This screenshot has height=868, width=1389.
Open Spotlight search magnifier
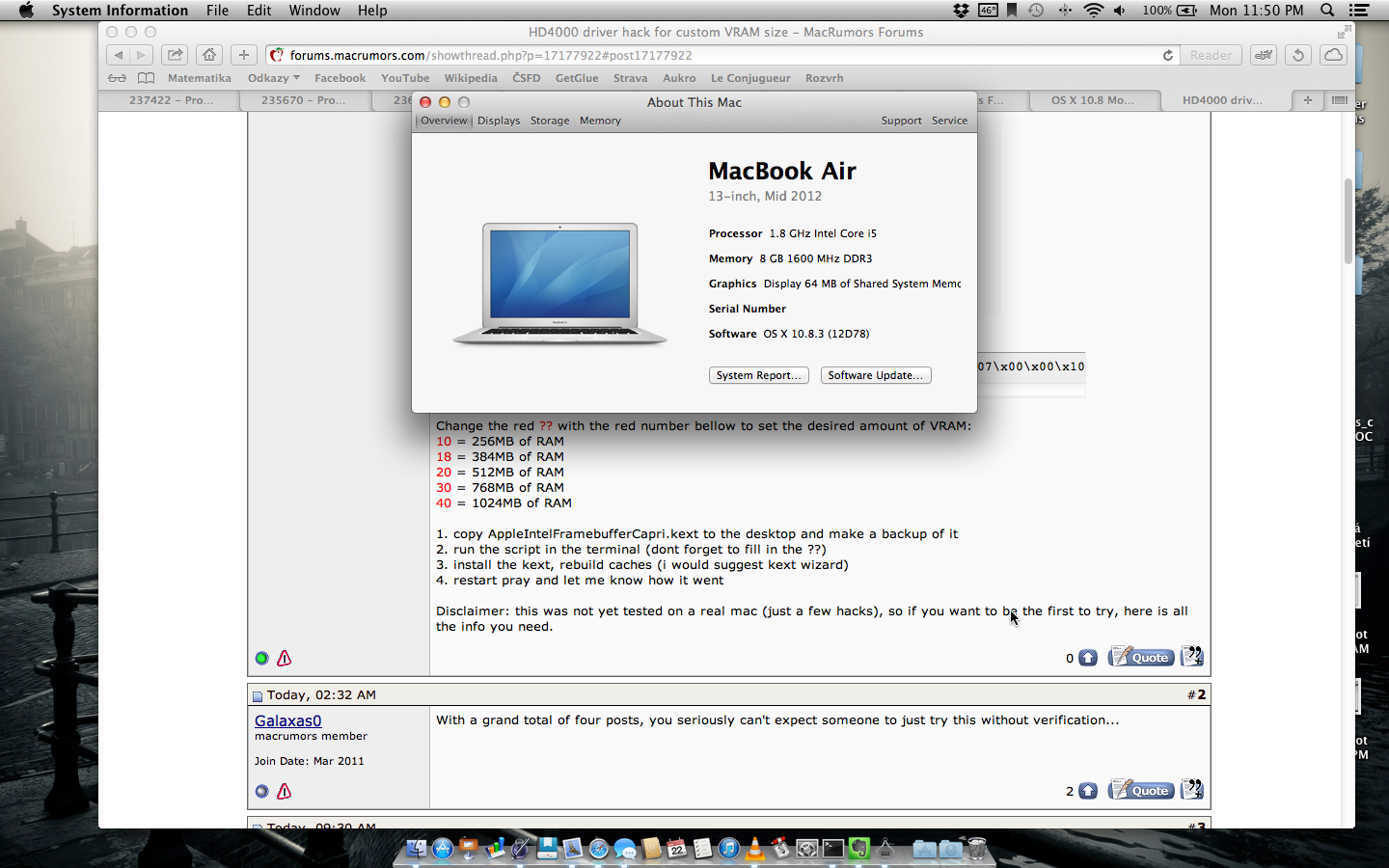click(x=1327, y=11)
